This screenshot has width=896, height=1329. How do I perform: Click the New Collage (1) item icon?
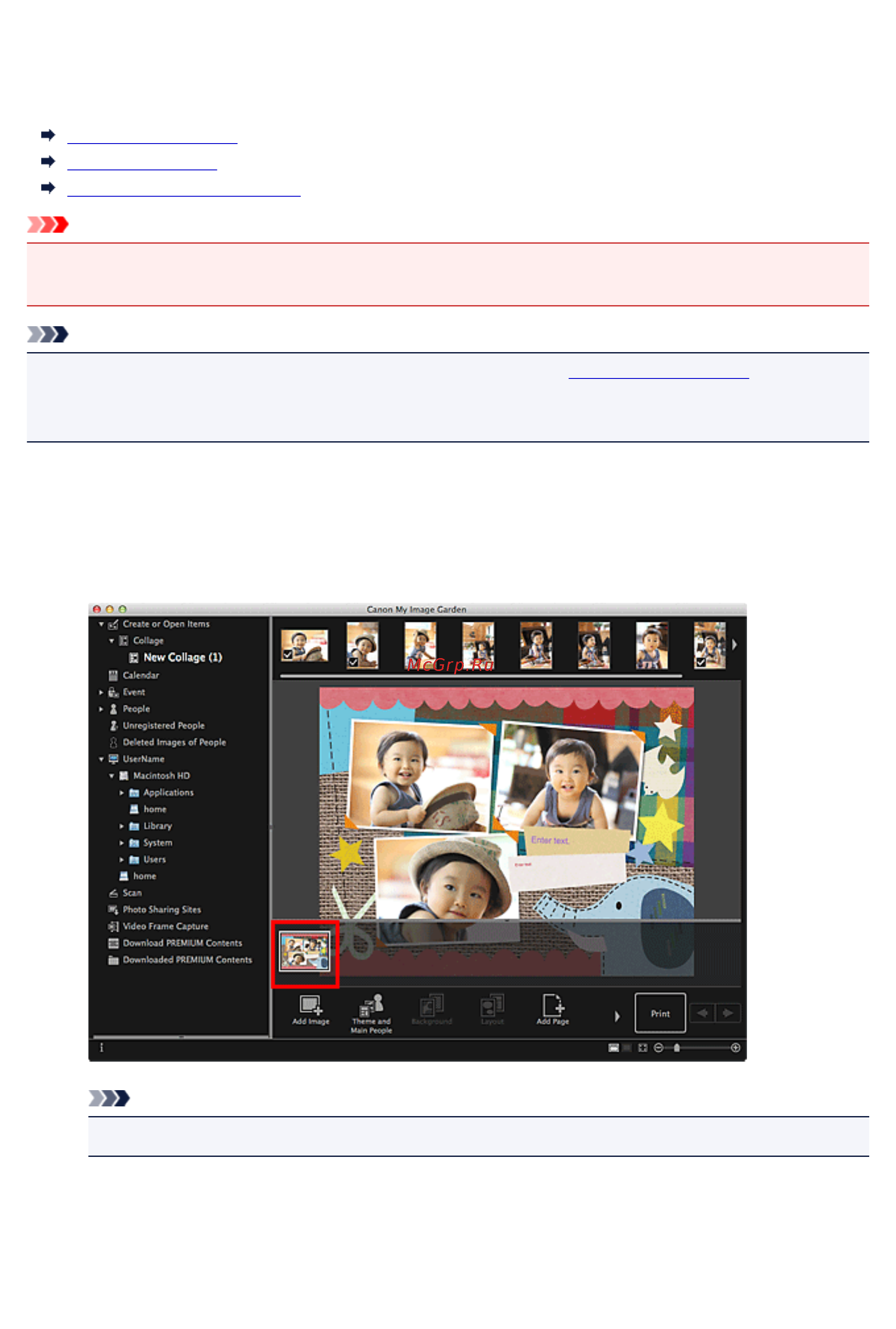point(134,657)
